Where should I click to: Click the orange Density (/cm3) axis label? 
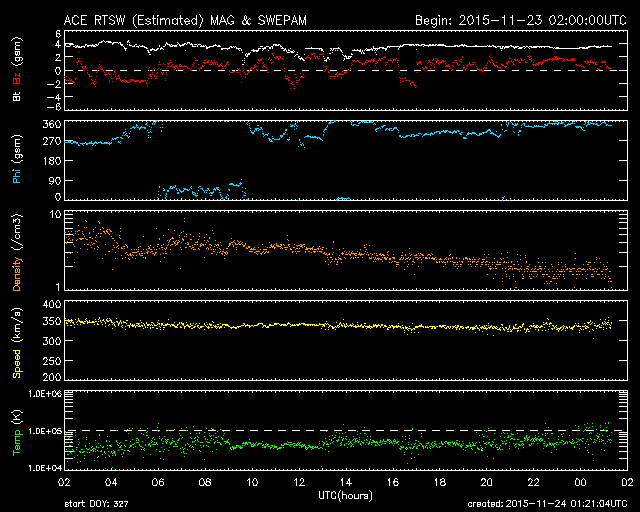(17, 252)
